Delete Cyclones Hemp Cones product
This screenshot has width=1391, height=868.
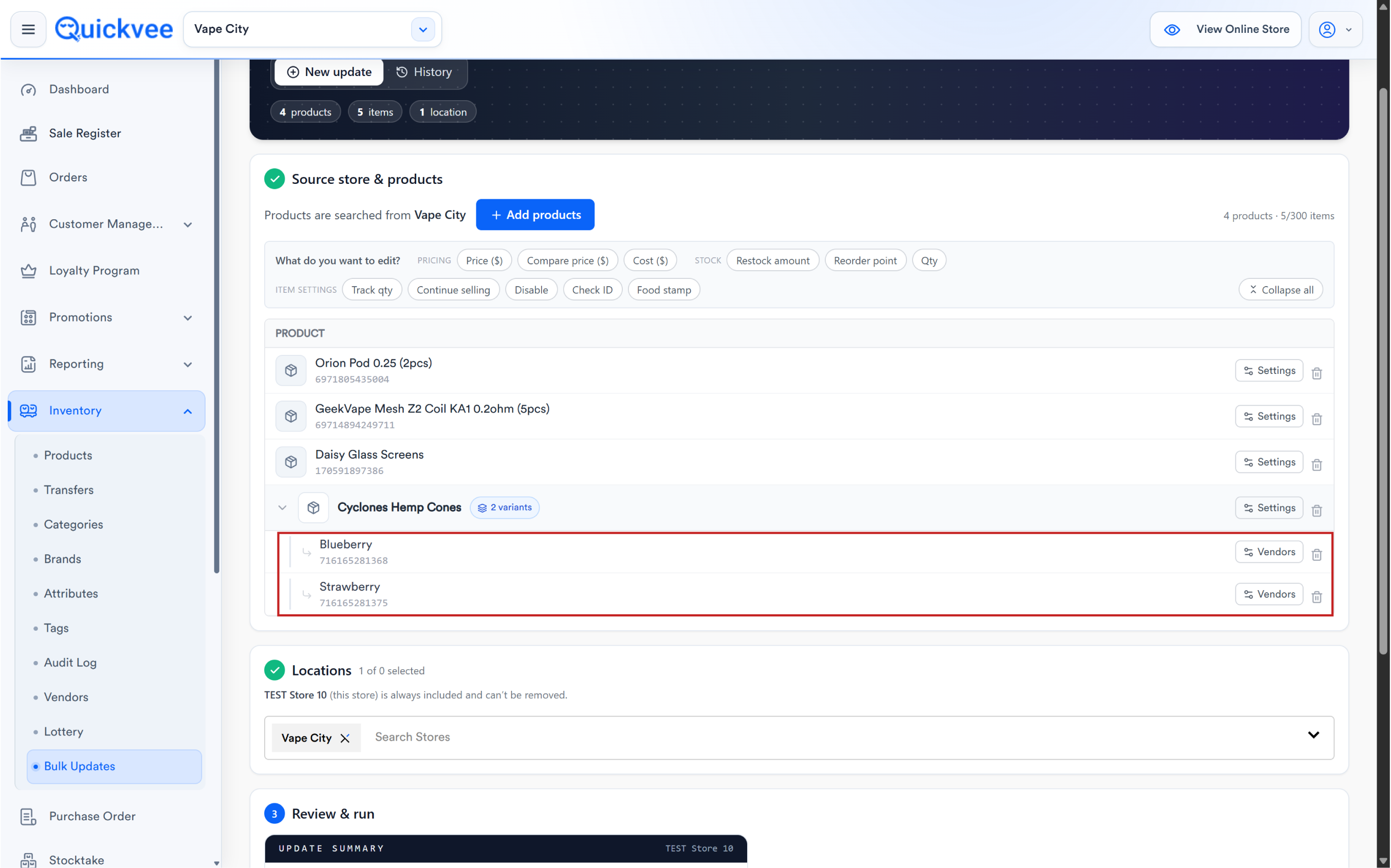click(1317, 511)
